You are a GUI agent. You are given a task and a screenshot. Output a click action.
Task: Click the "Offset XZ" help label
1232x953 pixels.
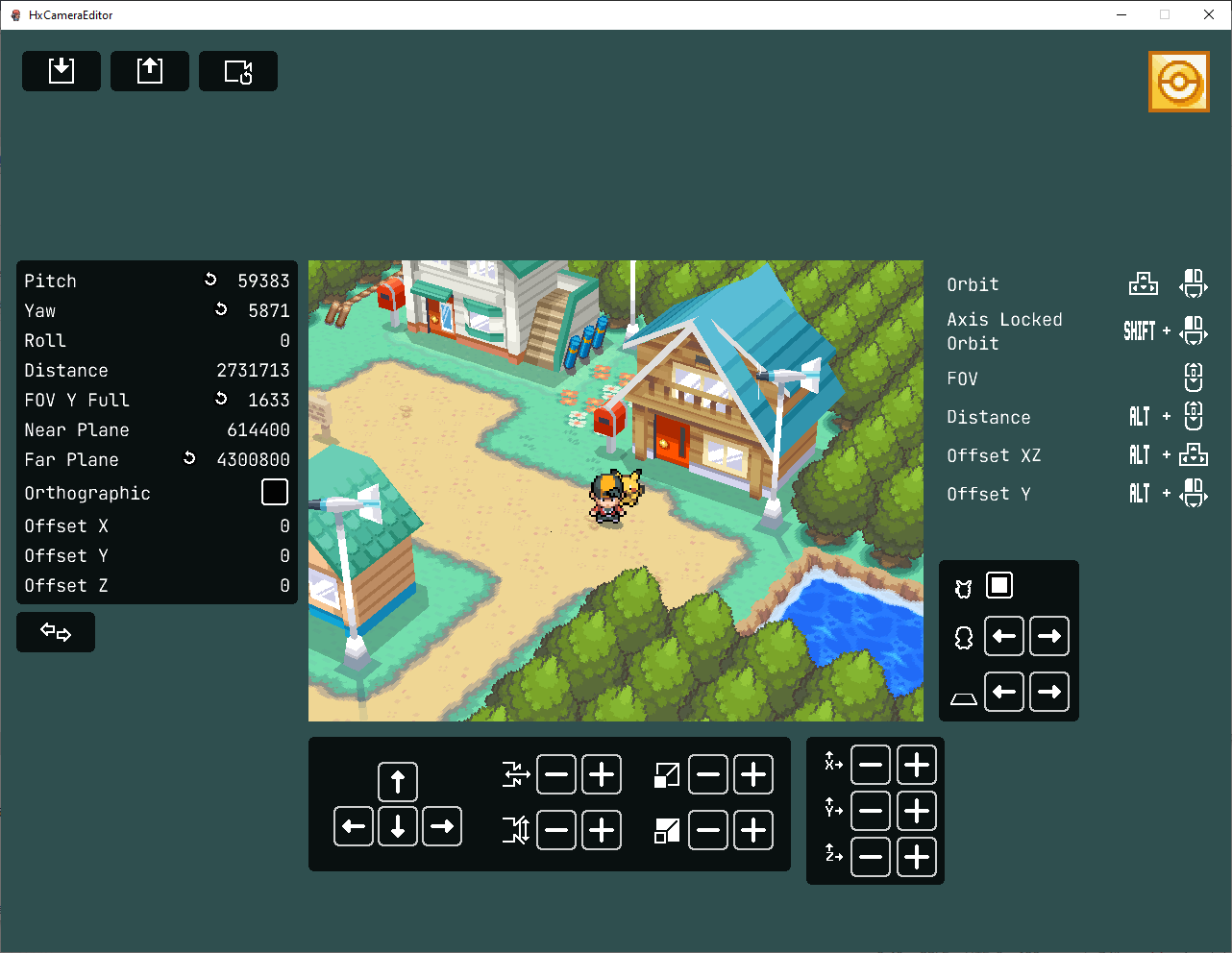[x=994, y=455]
